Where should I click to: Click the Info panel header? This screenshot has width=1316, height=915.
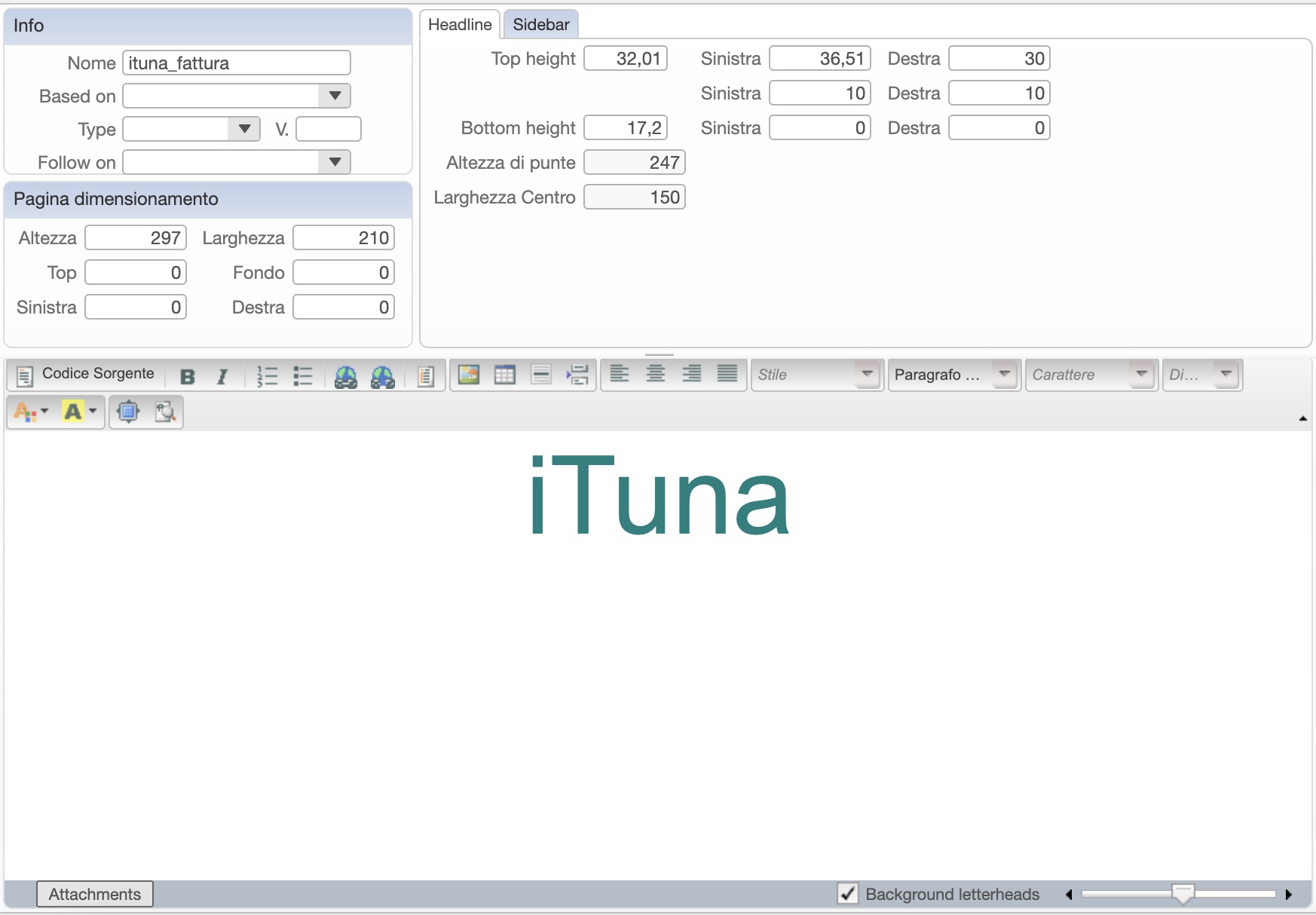[208, 26]
